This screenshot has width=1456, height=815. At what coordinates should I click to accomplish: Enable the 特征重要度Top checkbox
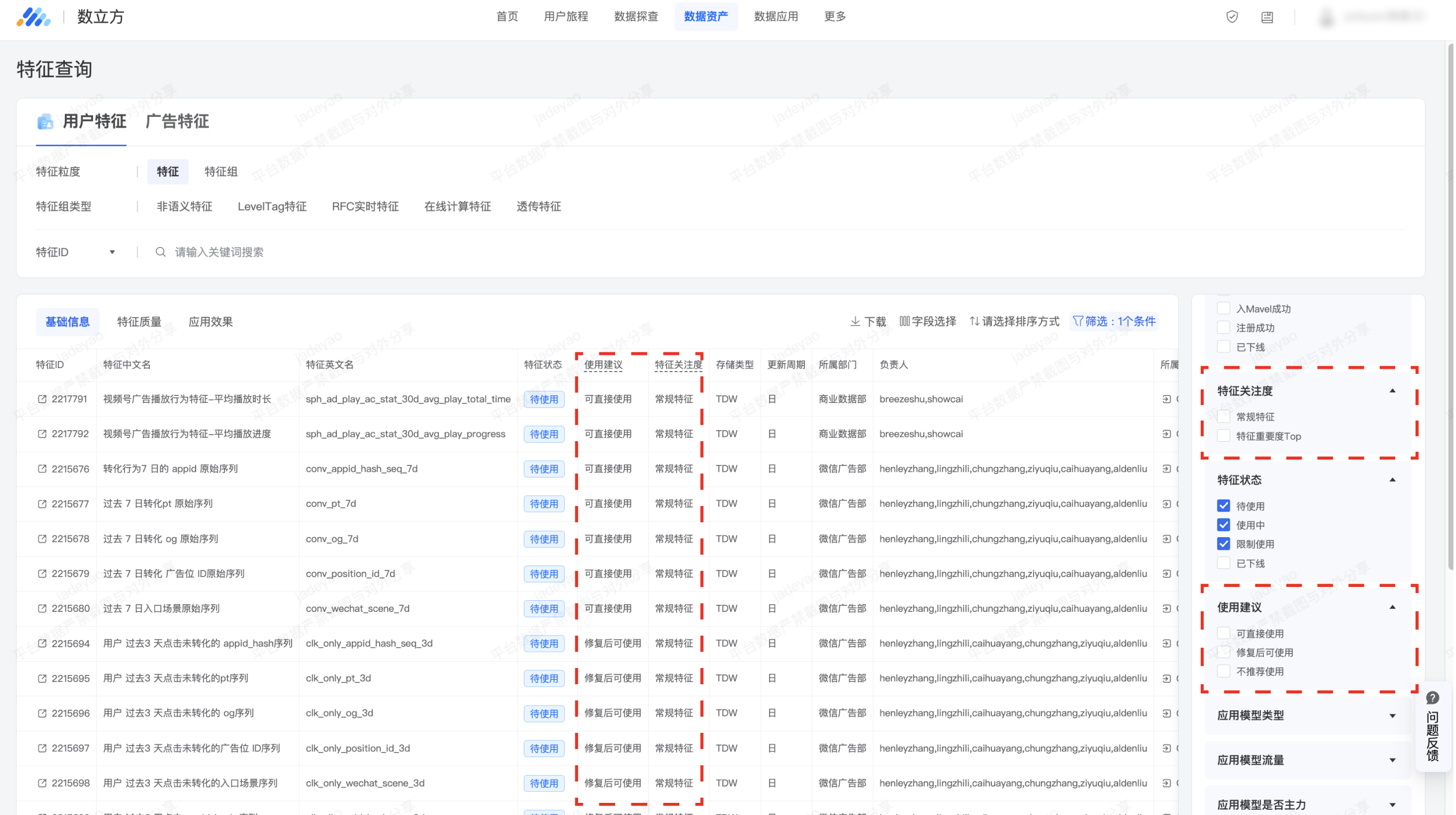click(1223, 436)
